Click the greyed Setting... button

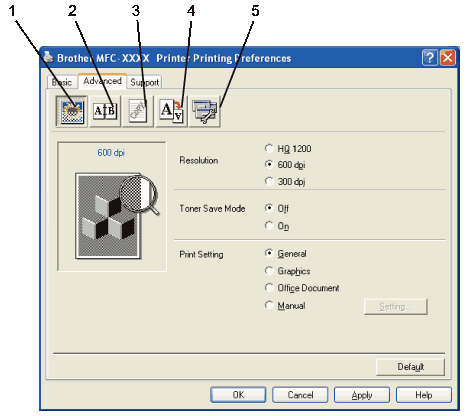click(396, 306)
